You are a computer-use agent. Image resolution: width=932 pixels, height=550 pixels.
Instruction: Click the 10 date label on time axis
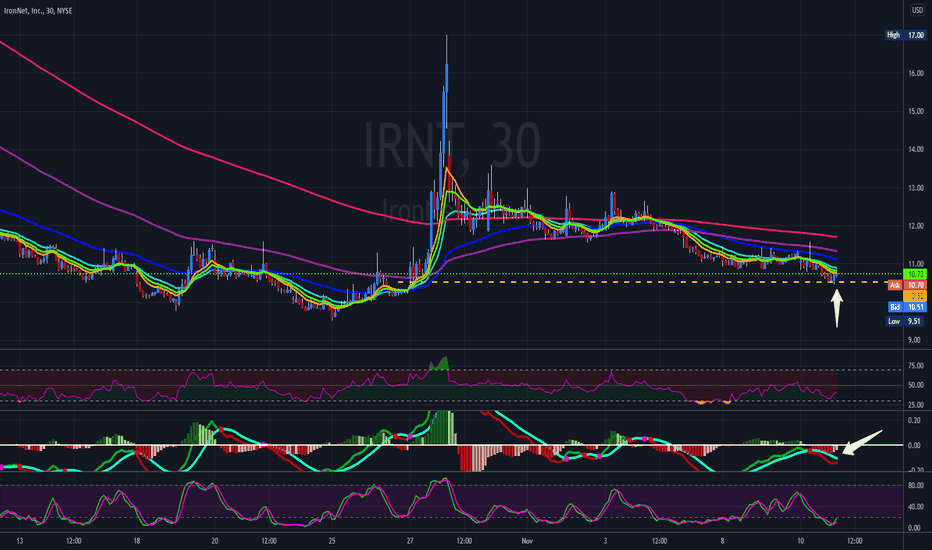(801, 541)
